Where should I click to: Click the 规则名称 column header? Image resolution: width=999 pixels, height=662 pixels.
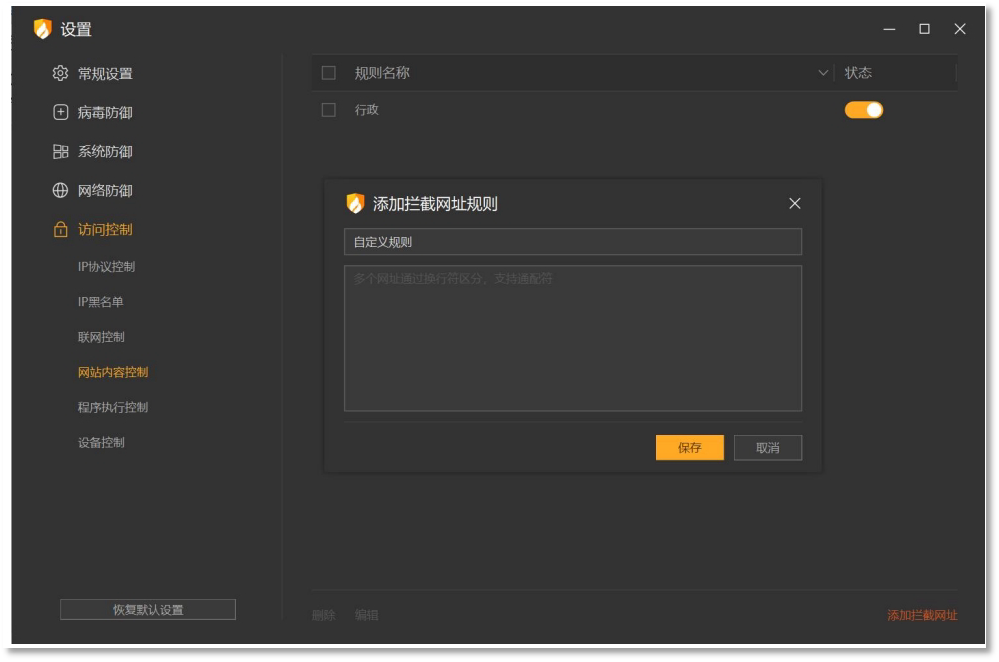[382, 73]
